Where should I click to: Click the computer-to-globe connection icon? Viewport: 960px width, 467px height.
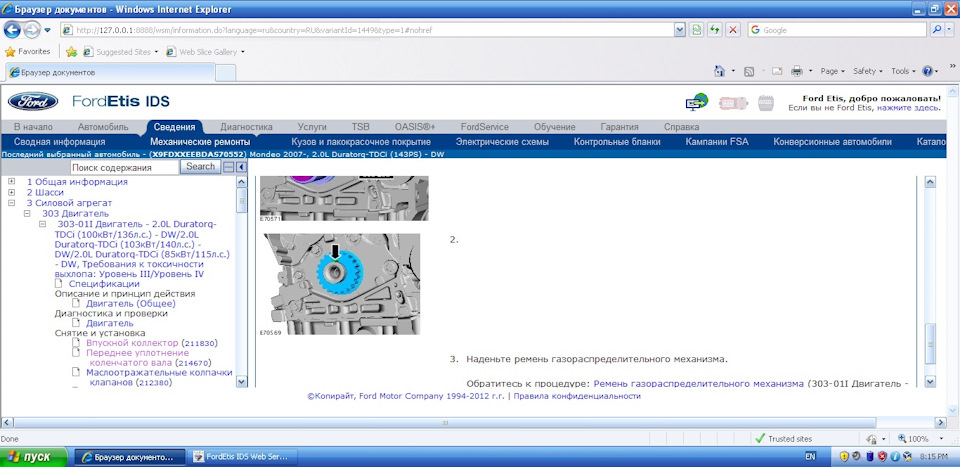[x=697, y=102]
